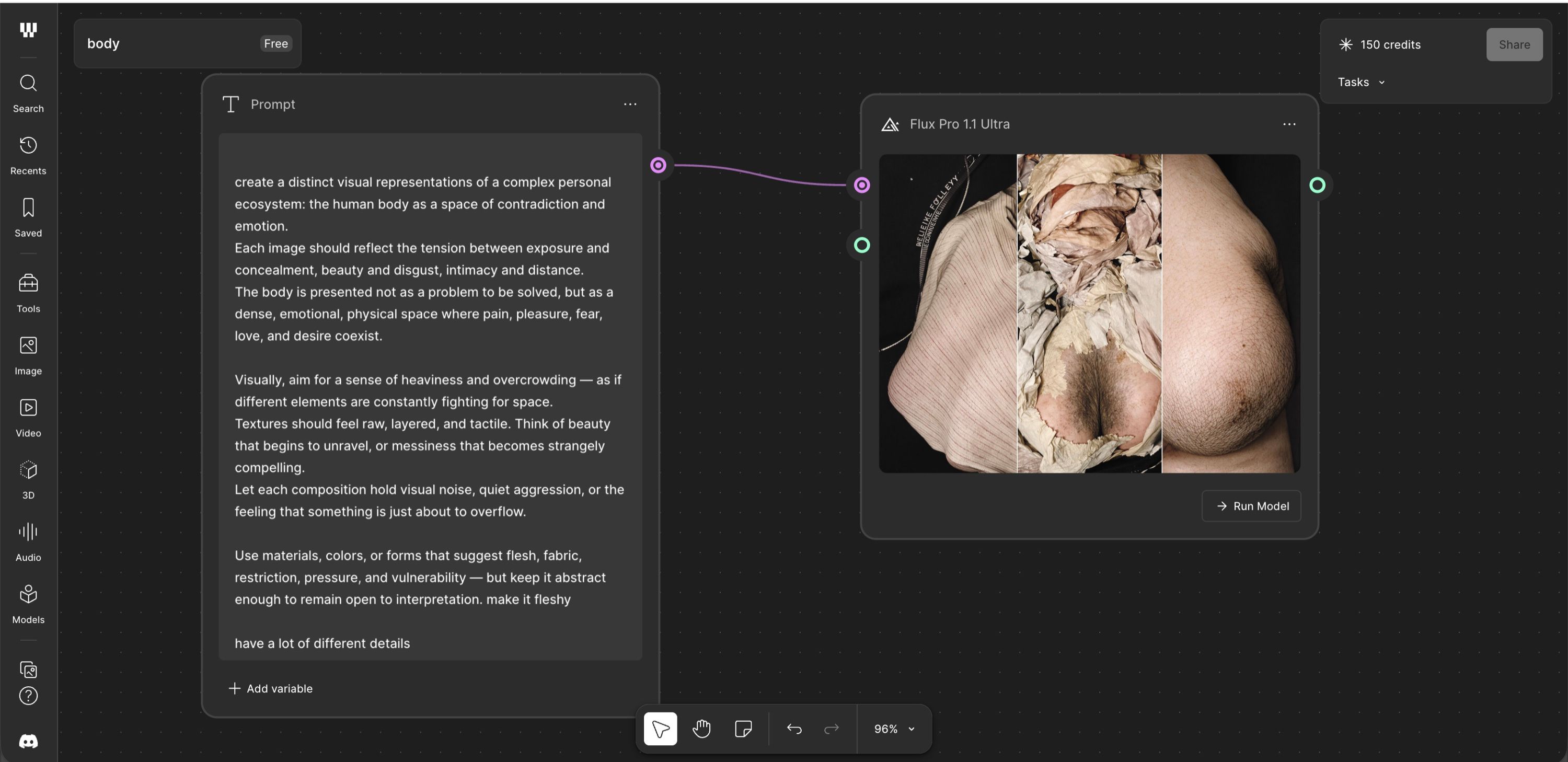Viewport: 1568px width, 762px height.
Task: Click the Share button
Action: [x=1515, y=44]
